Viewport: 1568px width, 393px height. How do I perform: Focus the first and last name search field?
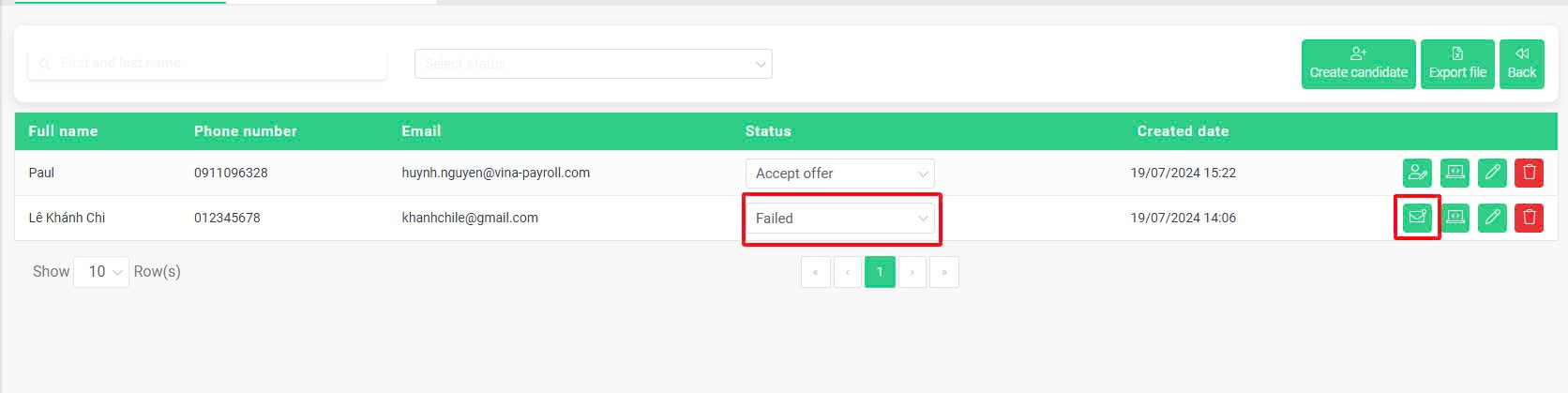coord(207,64)
